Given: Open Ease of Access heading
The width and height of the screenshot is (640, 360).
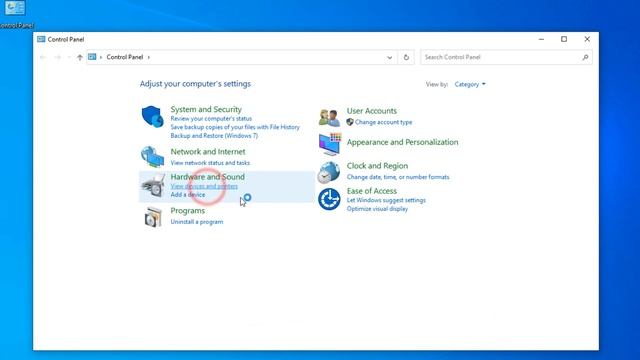Looking at the screenshot, I should [x=372, y=191].
